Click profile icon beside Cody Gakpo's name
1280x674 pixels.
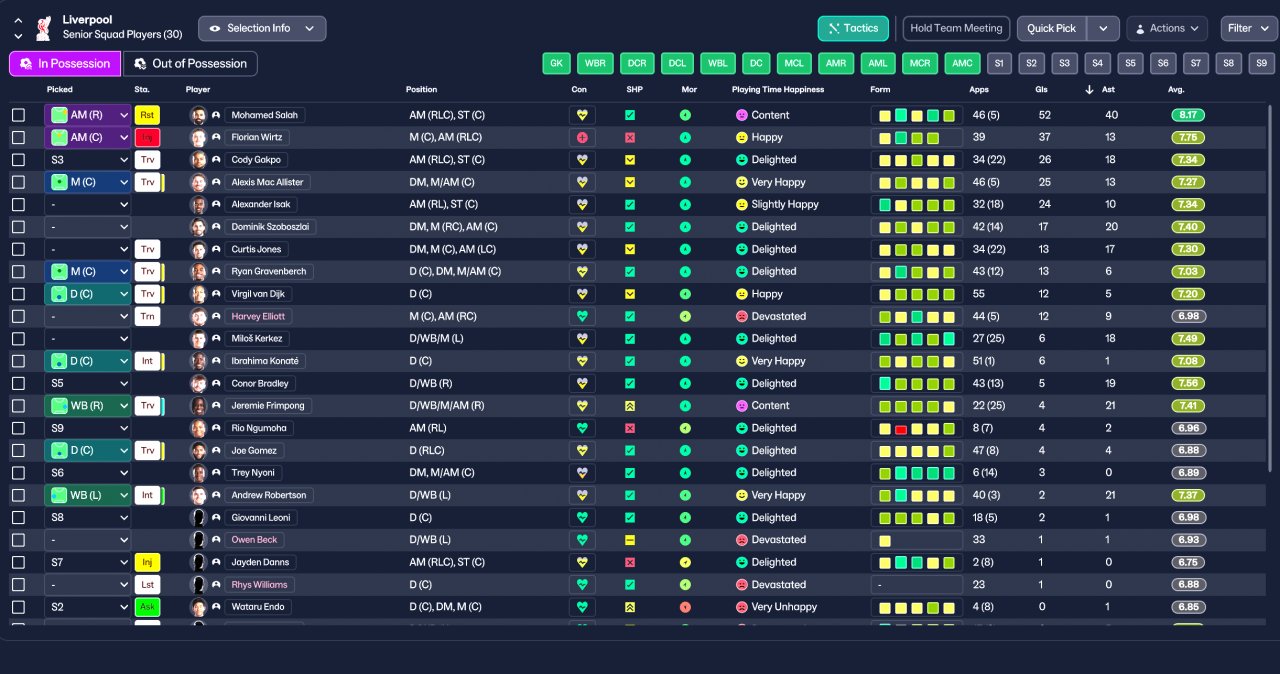[x=215, y=160]
